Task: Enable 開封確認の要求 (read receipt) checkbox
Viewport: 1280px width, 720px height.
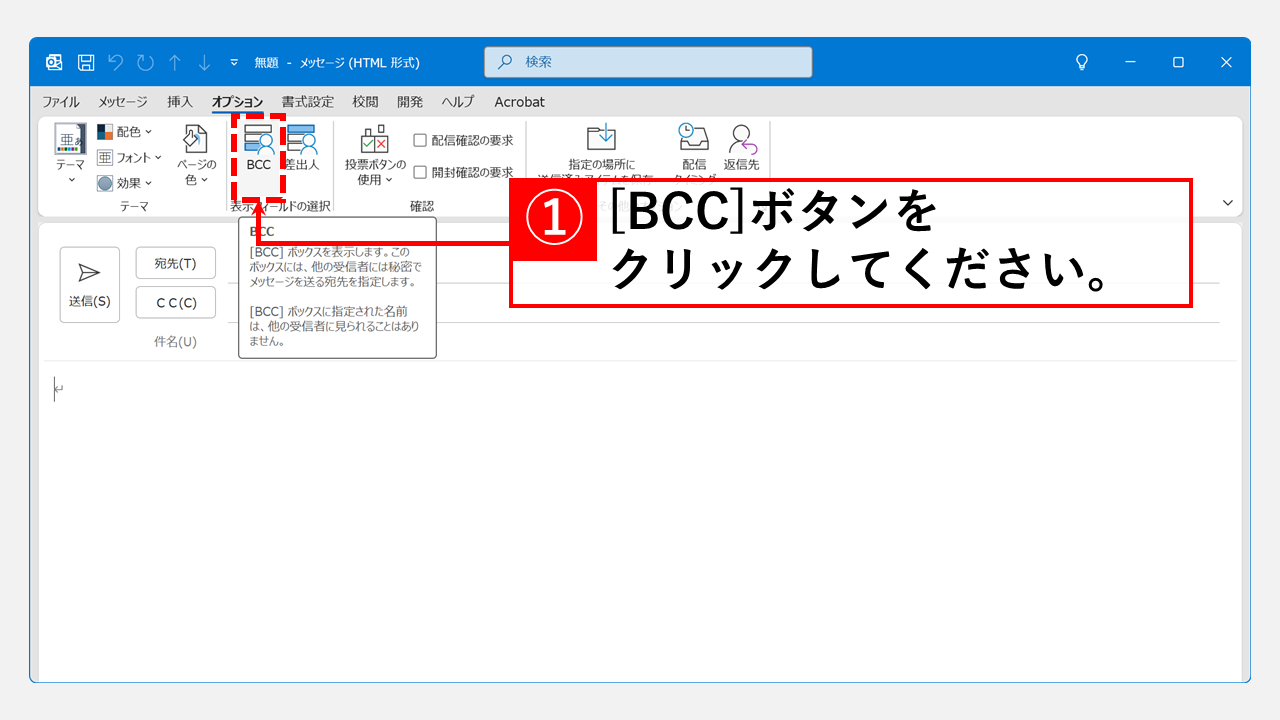Action: (421, 170)
